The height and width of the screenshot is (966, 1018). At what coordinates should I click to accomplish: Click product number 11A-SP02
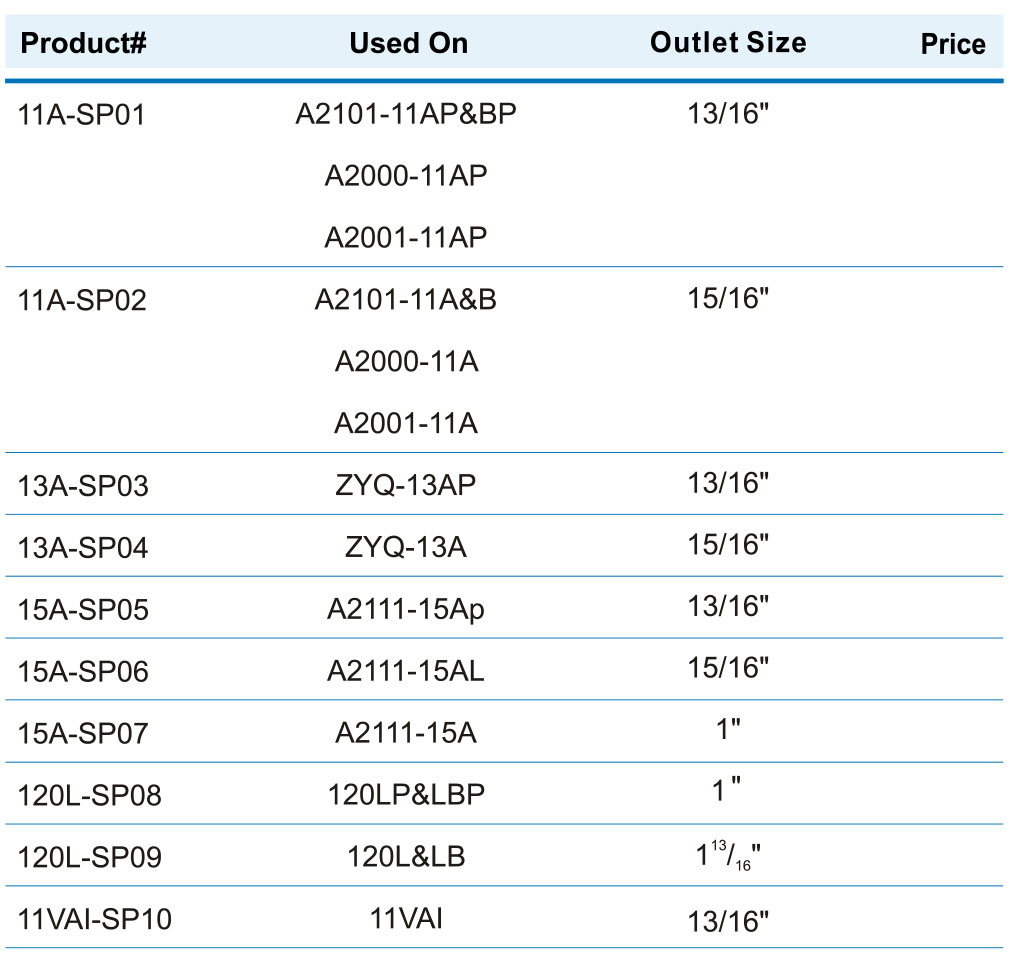[82, 301]
